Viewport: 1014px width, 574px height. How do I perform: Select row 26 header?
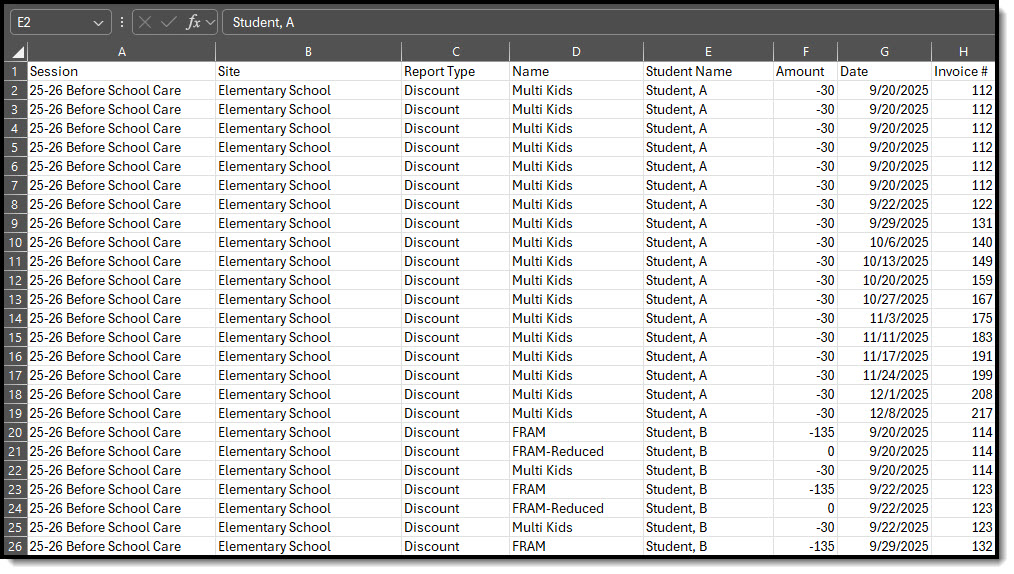(x=14, y=546)
